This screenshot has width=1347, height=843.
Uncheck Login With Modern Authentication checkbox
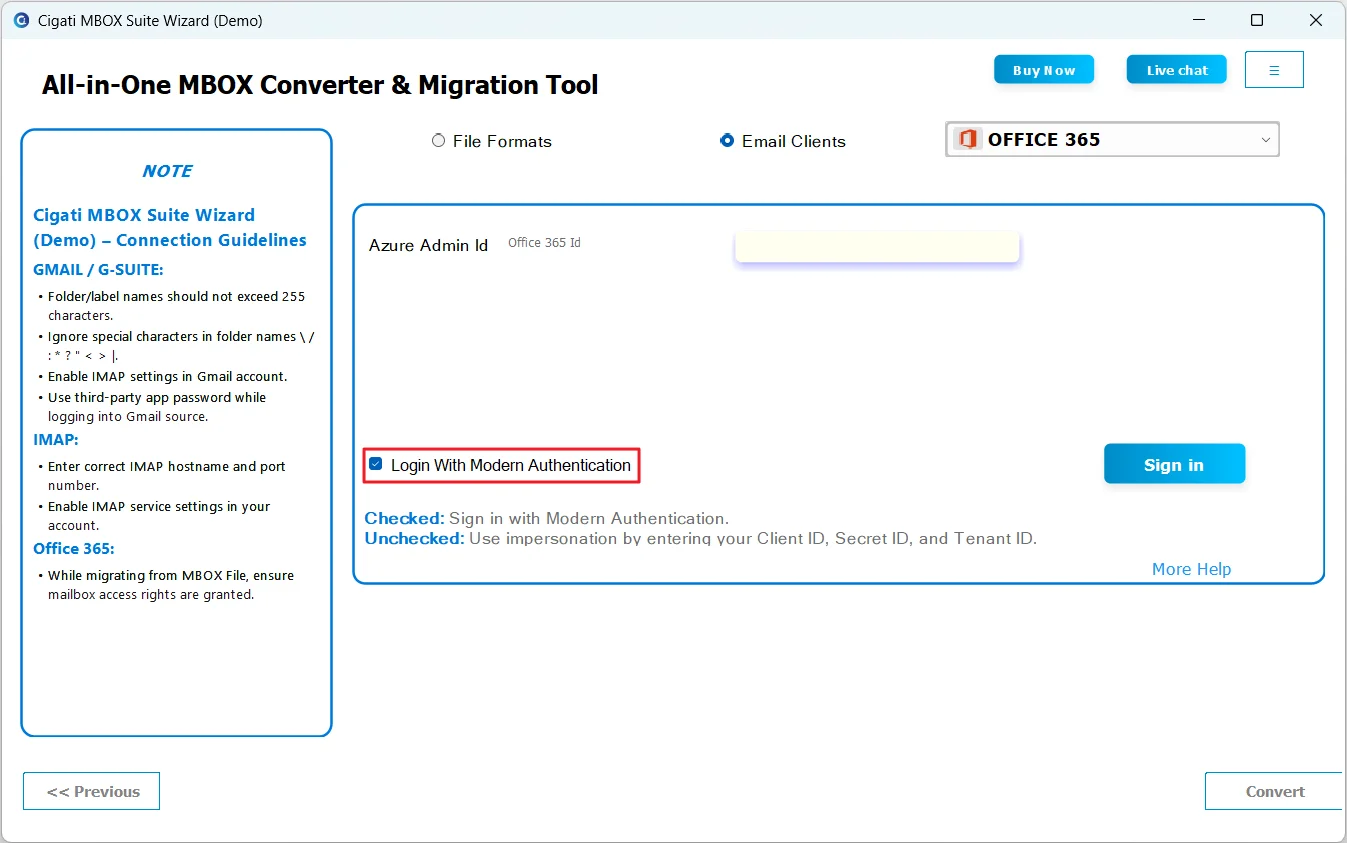pyautogui.click(x=376, y=464)
